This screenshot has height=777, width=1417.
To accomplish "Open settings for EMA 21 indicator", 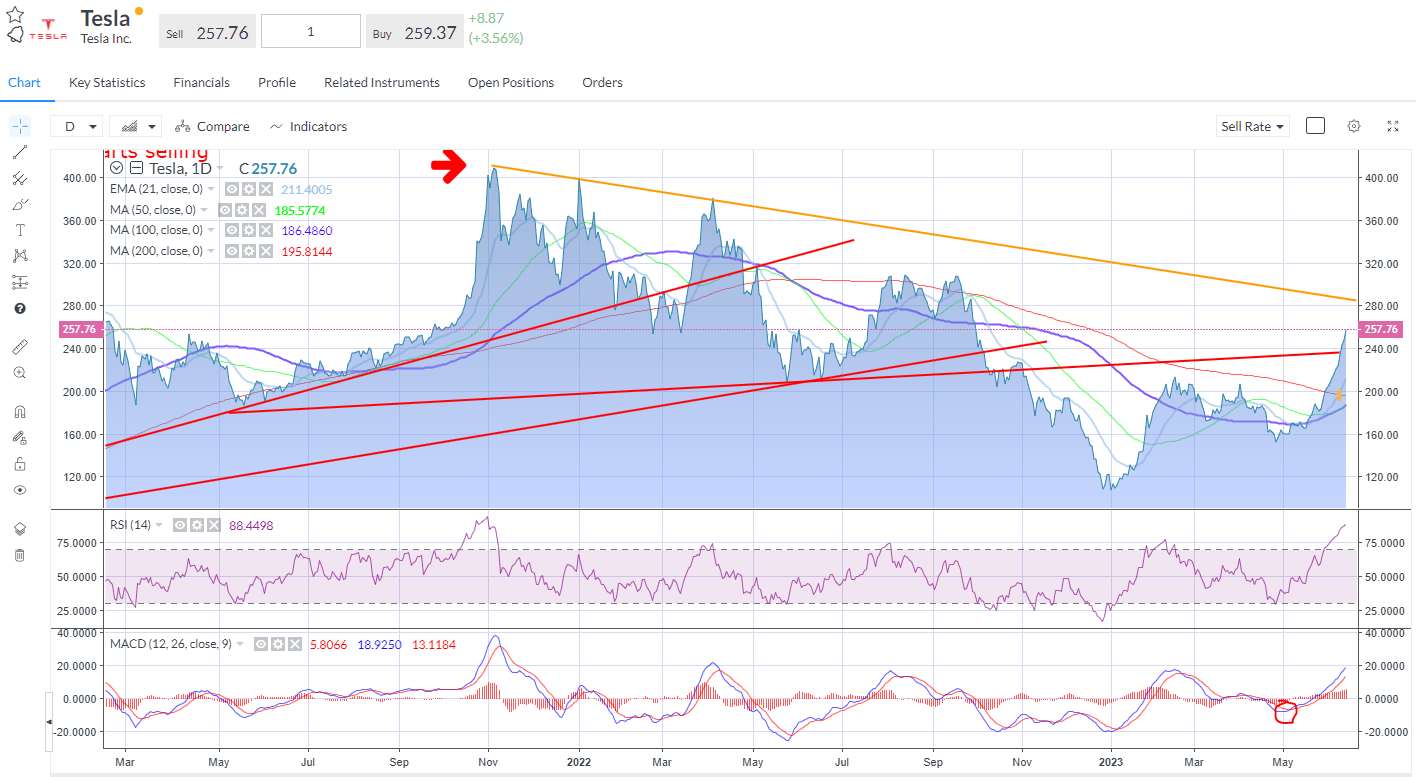I will (249, 189).
